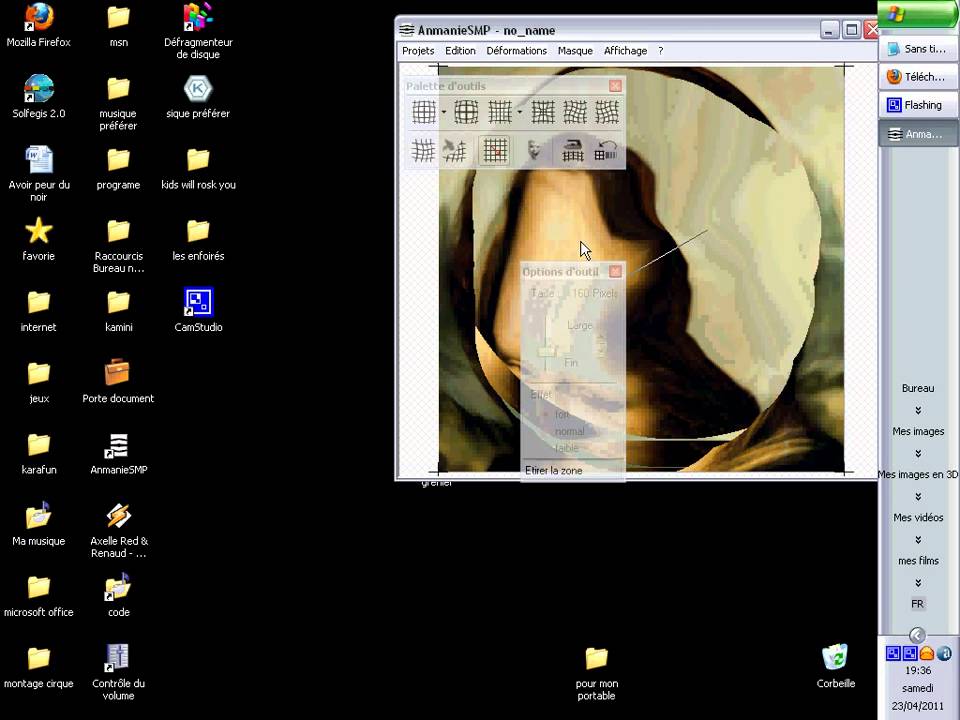
Task: Click the undo grid deformation tool
Action: pyautogui.click(x=606, y=151)
